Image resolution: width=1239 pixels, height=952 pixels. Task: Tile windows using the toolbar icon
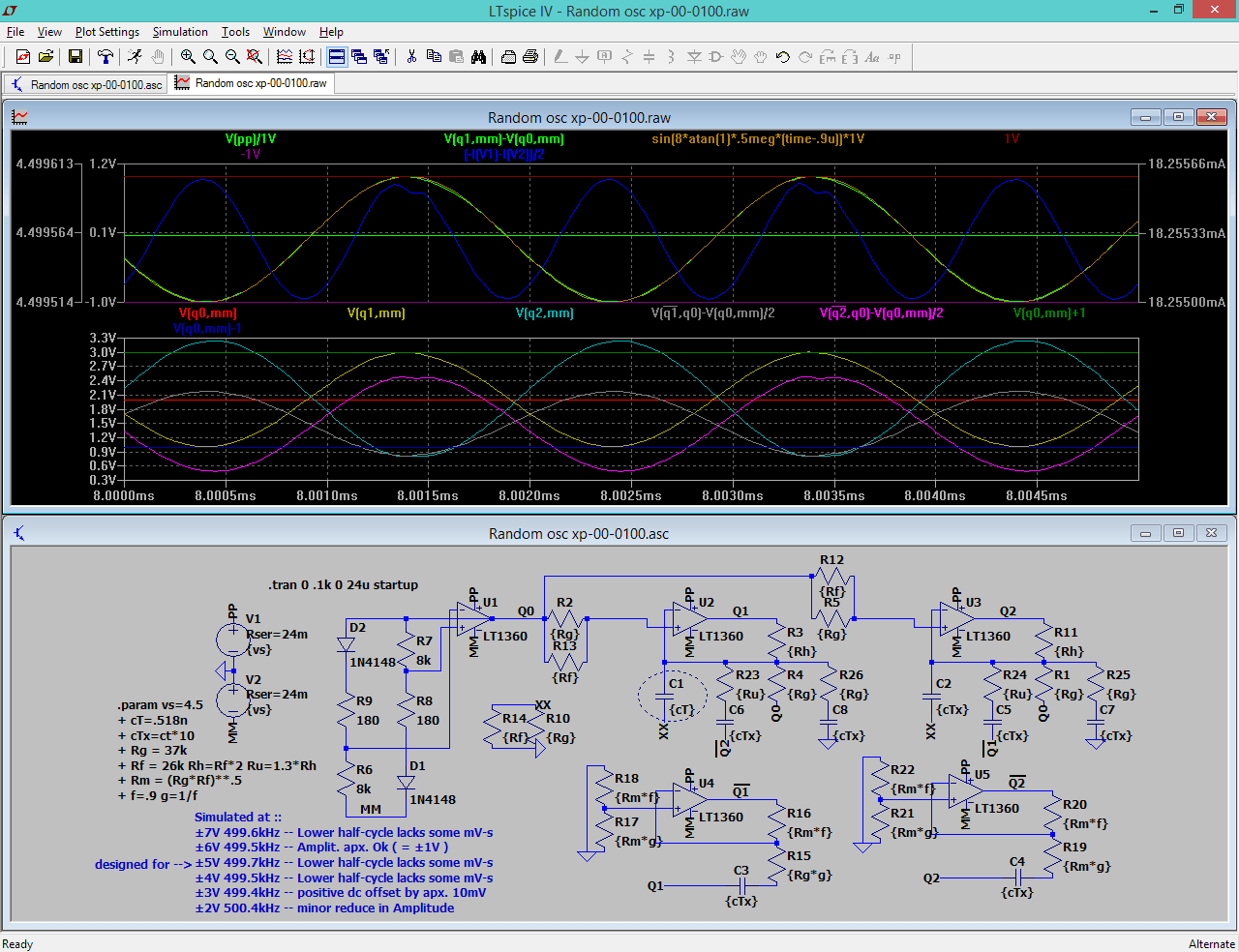coord(337,57)
